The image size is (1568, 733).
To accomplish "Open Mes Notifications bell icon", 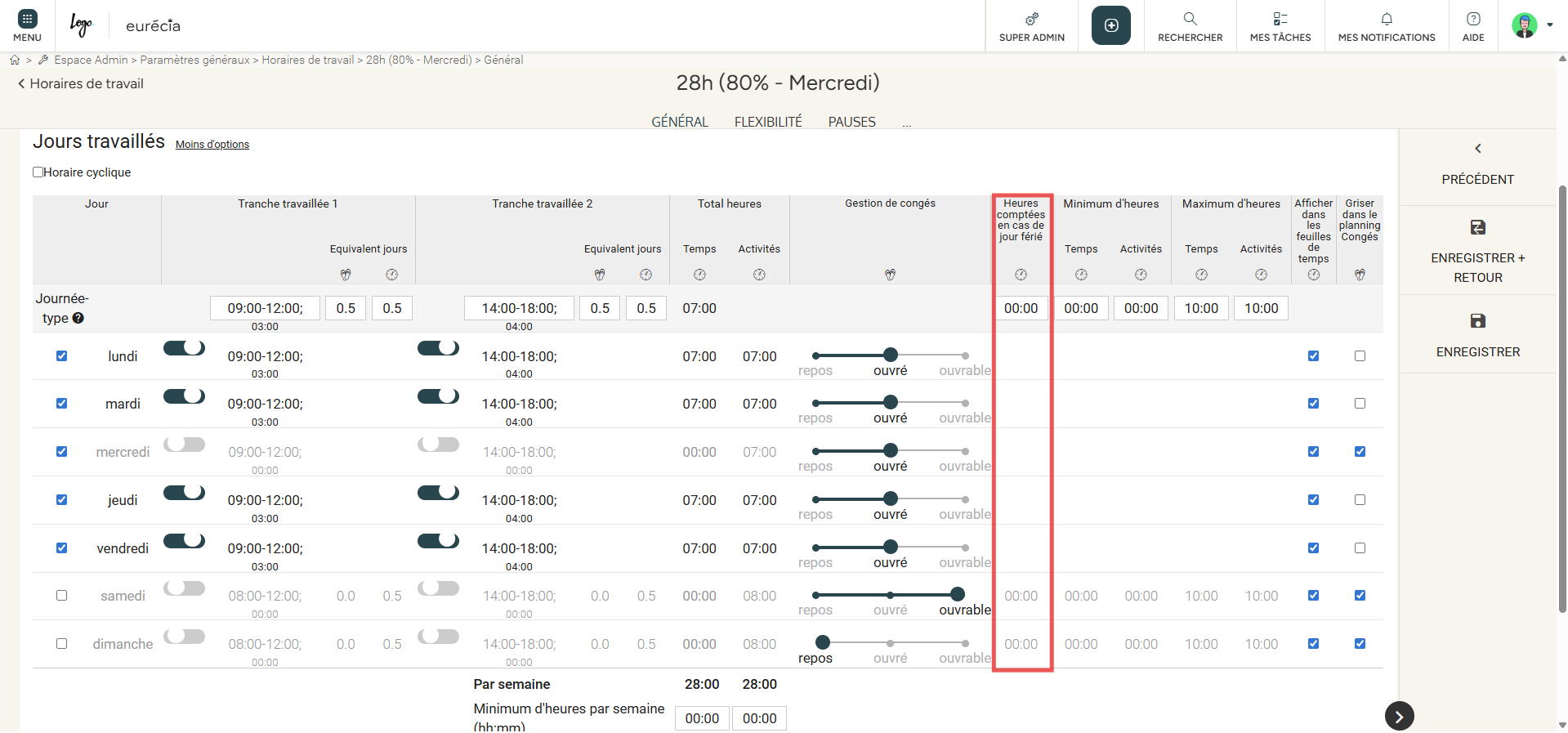I will click(x=1386, y=19).
